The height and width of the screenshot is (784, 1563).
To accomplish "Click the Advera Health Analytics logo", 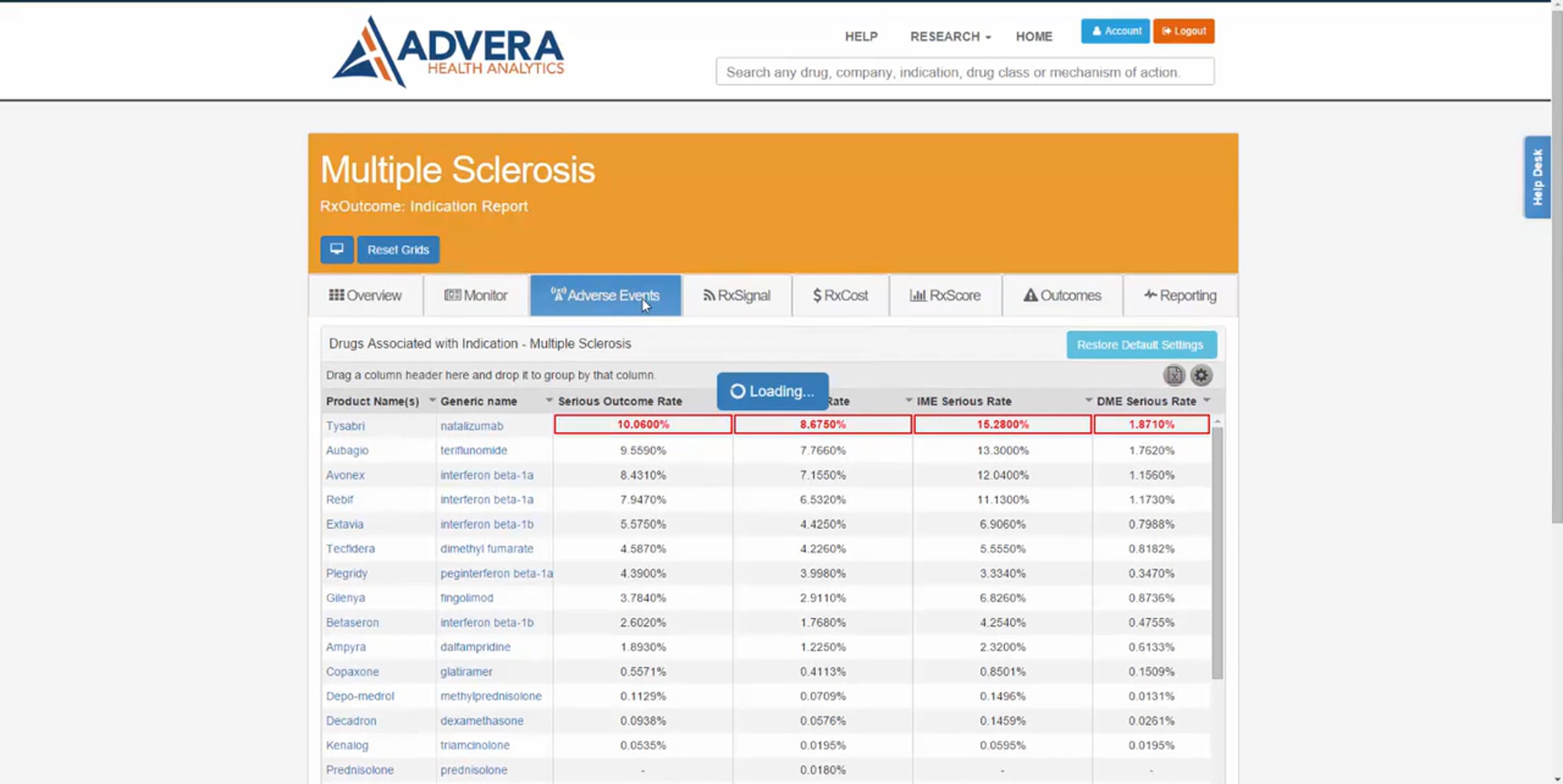I will (449, 51).
